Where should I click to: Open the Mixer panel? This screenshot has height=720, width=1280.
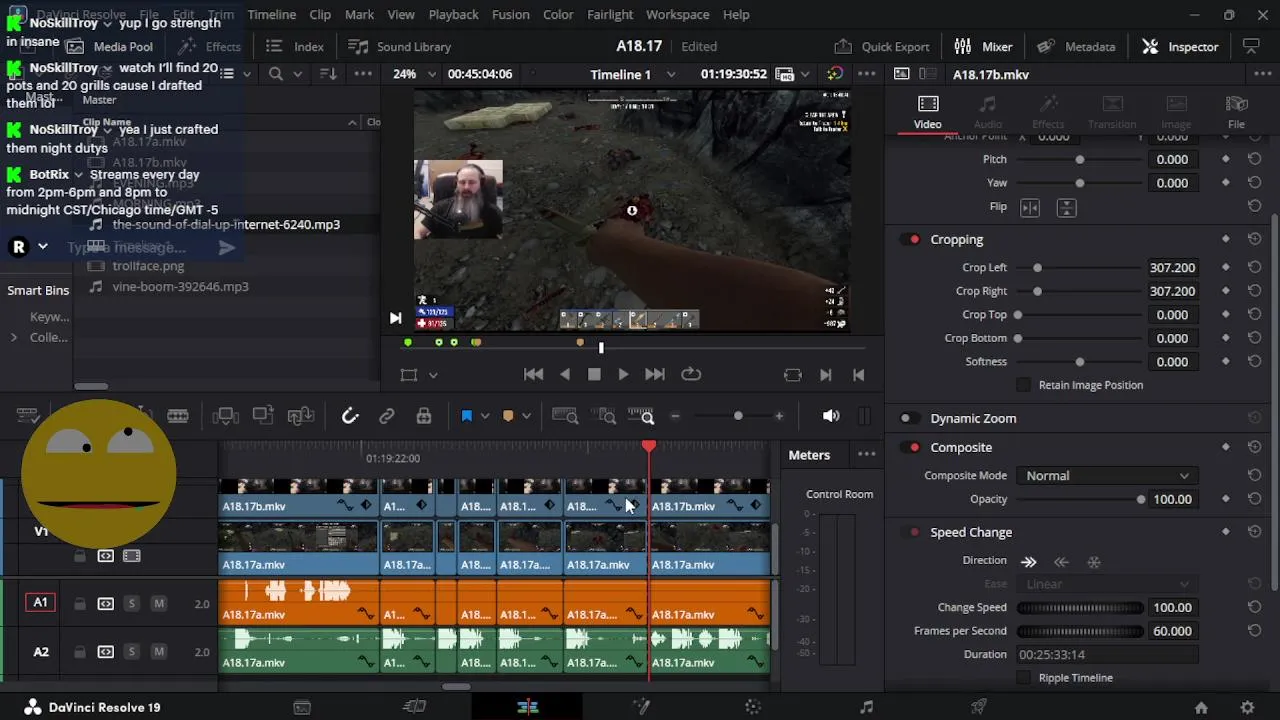point(983,46)
